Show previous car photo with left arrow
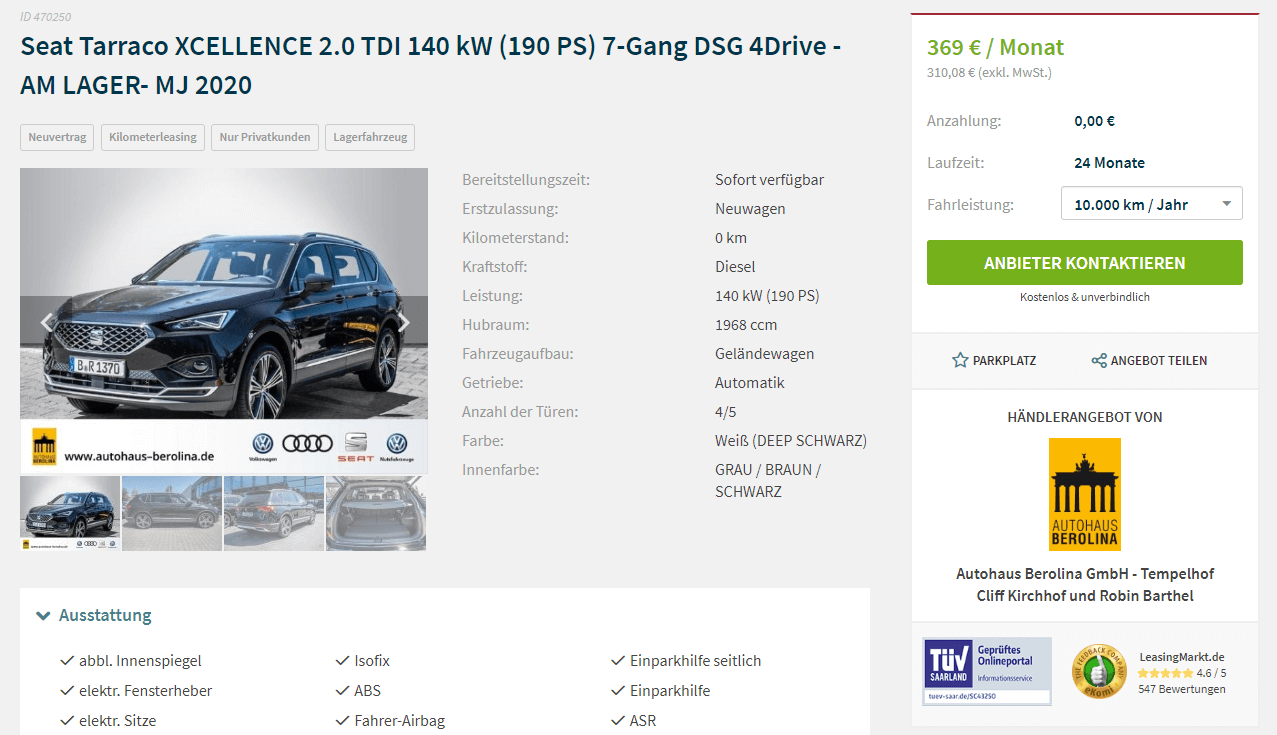This screenshot has height=735, width=1277. tap(46, 322)
